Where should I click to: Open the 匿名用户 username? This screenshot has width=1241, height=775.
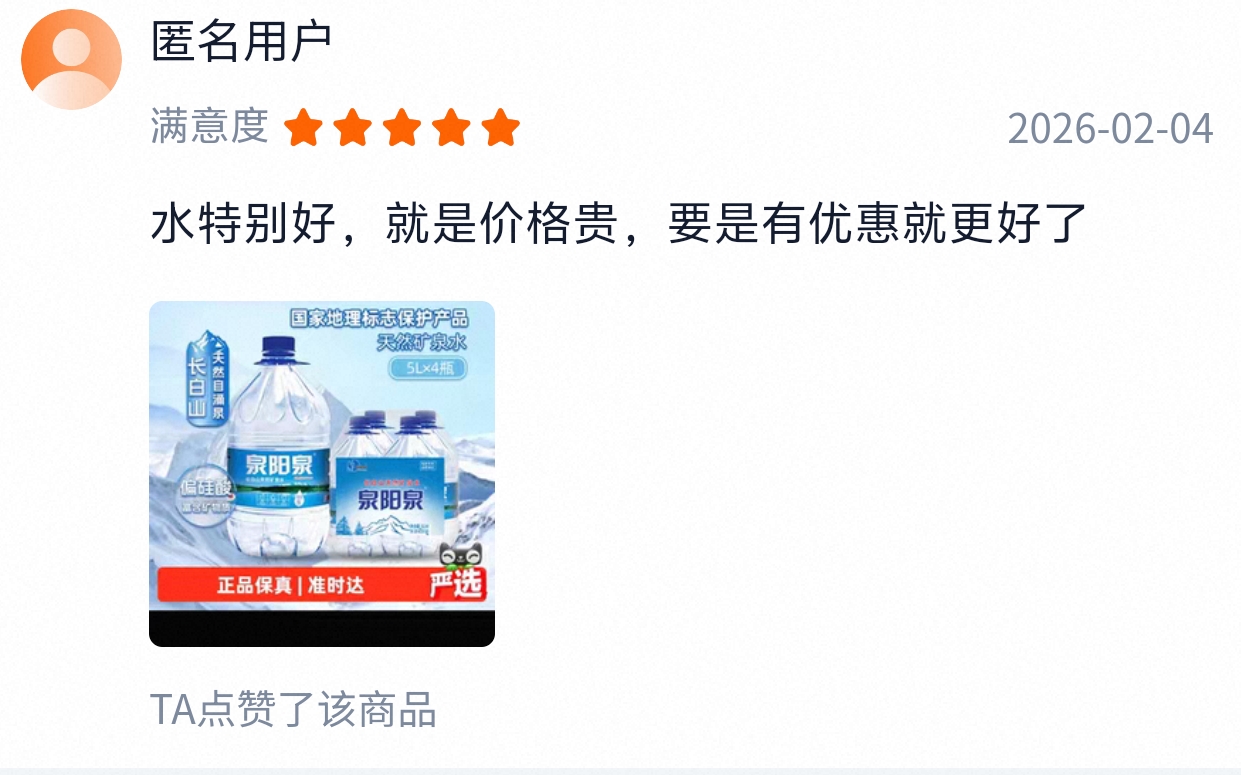[x=241, y=42]
